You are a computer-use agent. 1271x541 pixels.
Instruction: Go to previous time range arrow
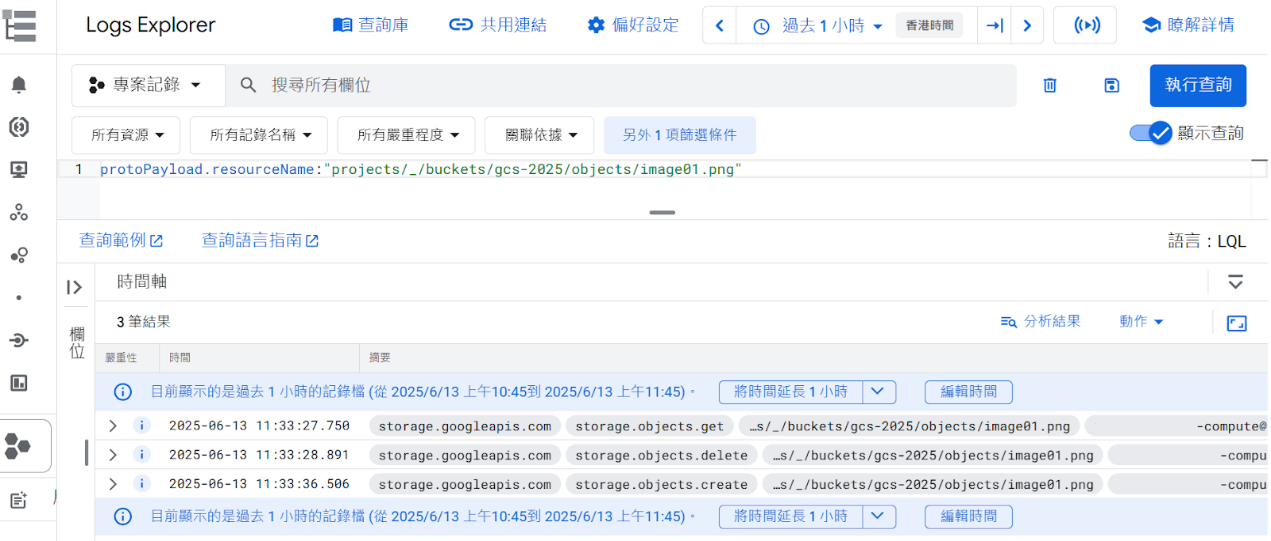(x=719, y=26)
